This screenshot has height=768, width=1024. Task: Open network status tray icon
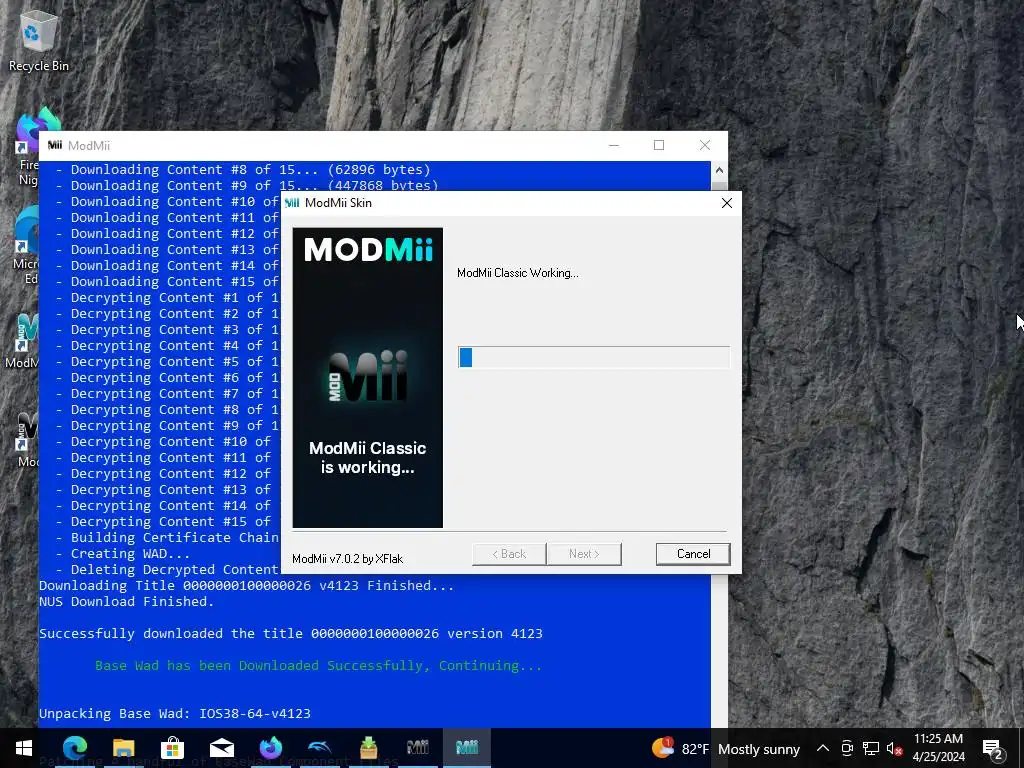click(871, 748)
